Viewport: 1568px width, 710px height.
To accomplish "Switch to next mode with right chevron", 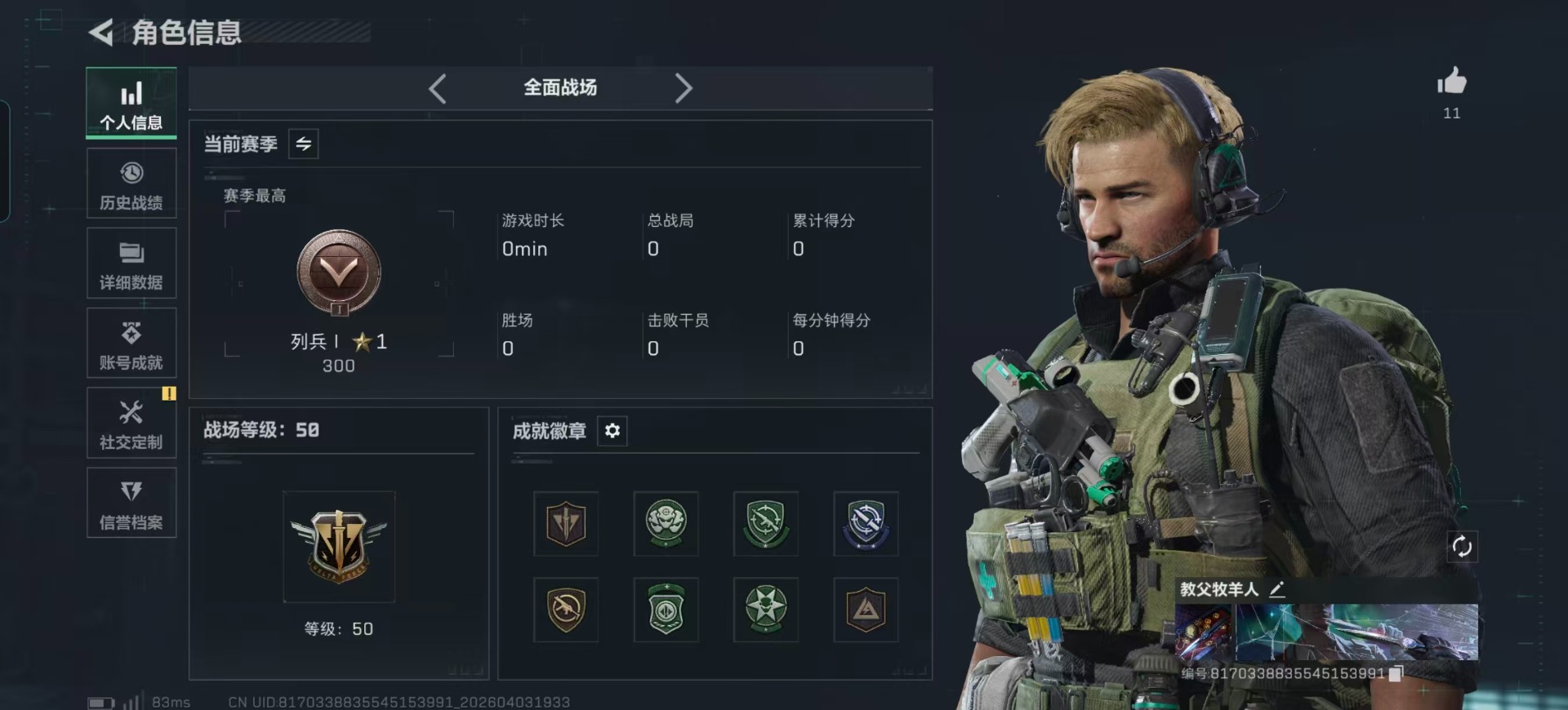I will point(684,88).
